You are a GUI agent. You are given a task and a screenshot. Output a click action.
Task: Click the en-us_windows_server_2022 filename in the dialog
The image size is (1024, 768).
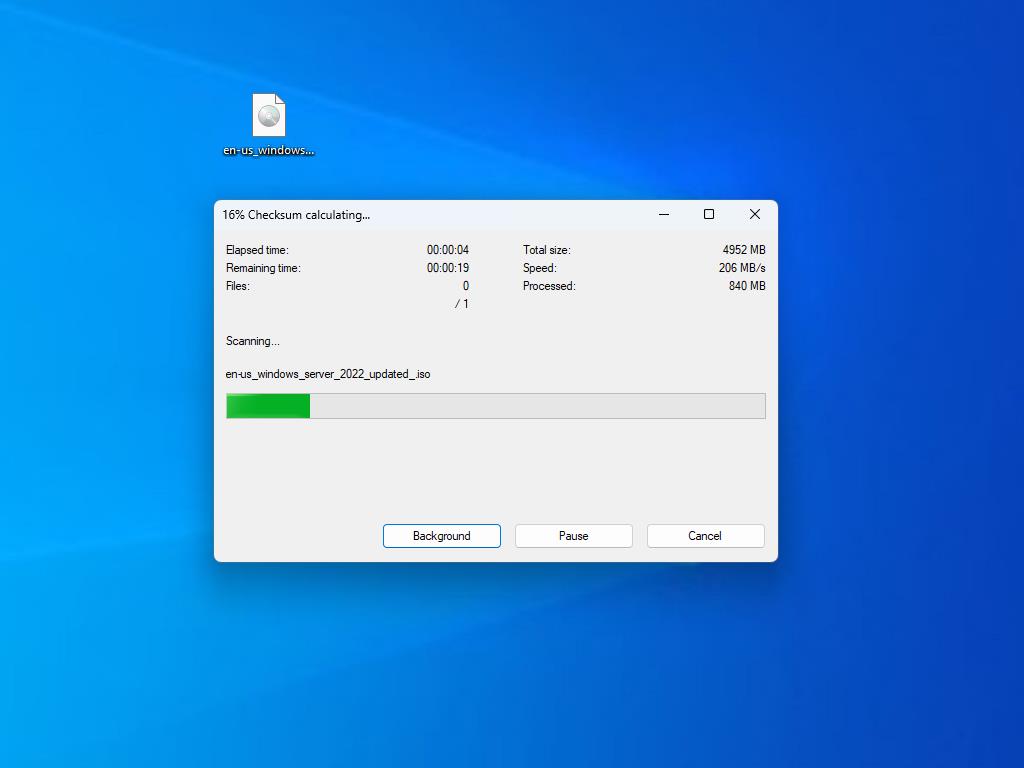point(328,374)
